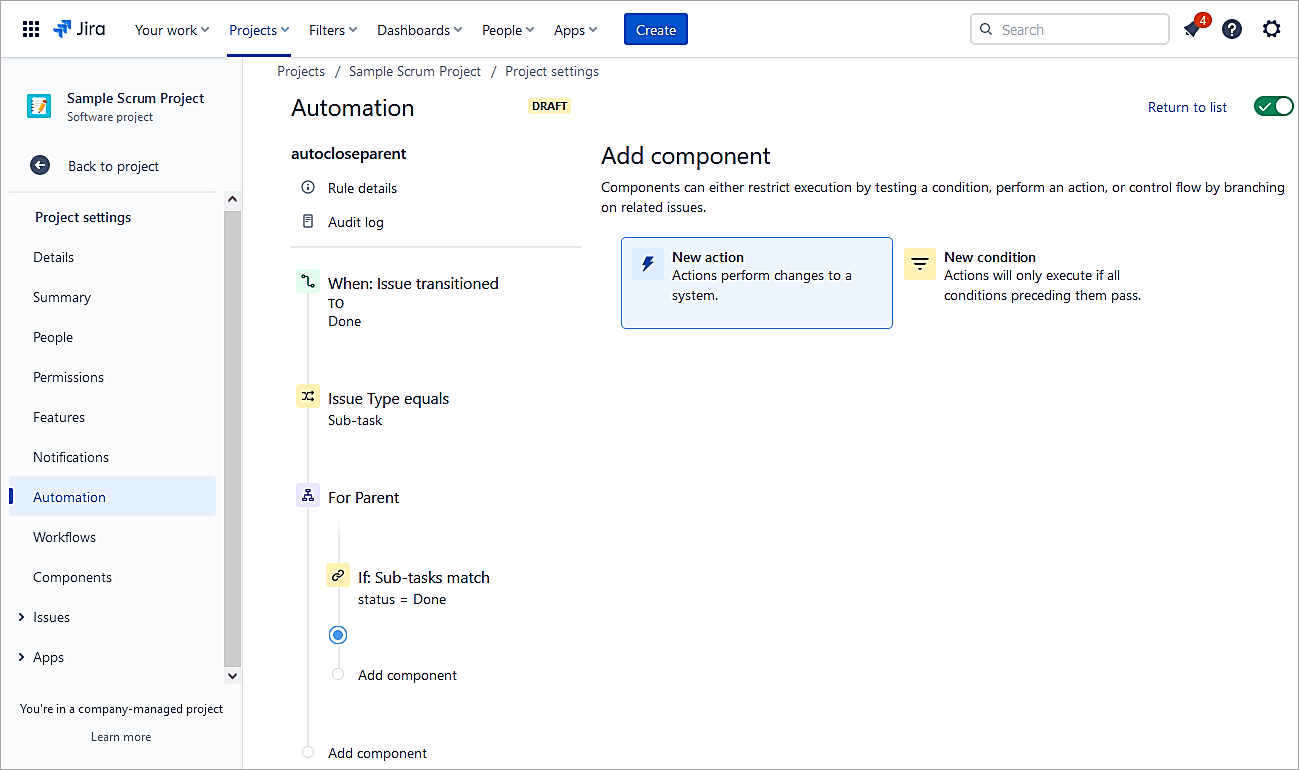This screenshot has height=770, width=1299.
Task: Toggle the rule enabled switch
Action: click(x=1273, y=107)
